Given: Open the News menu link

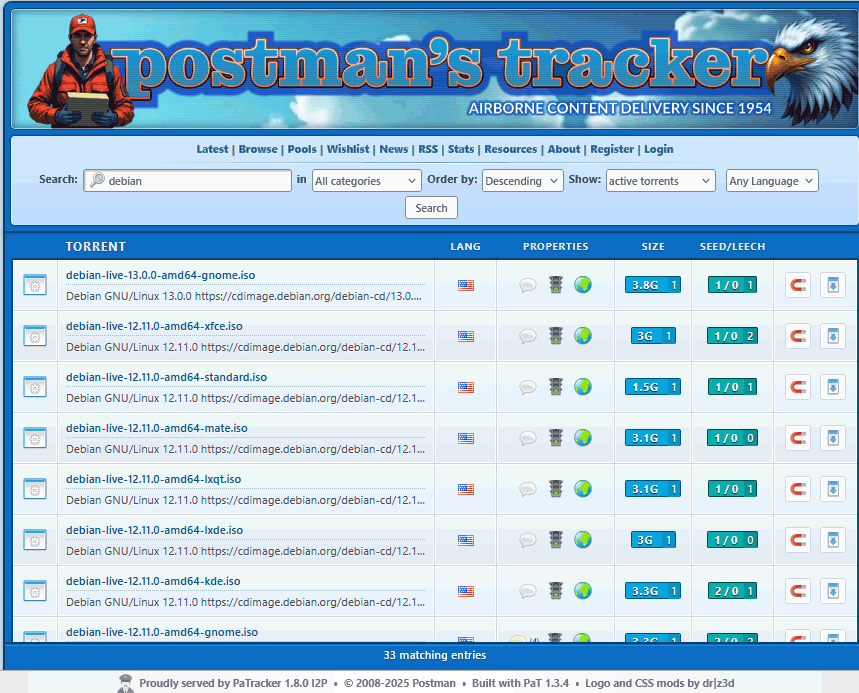Looking at the screenshot, I should point(394,149).
